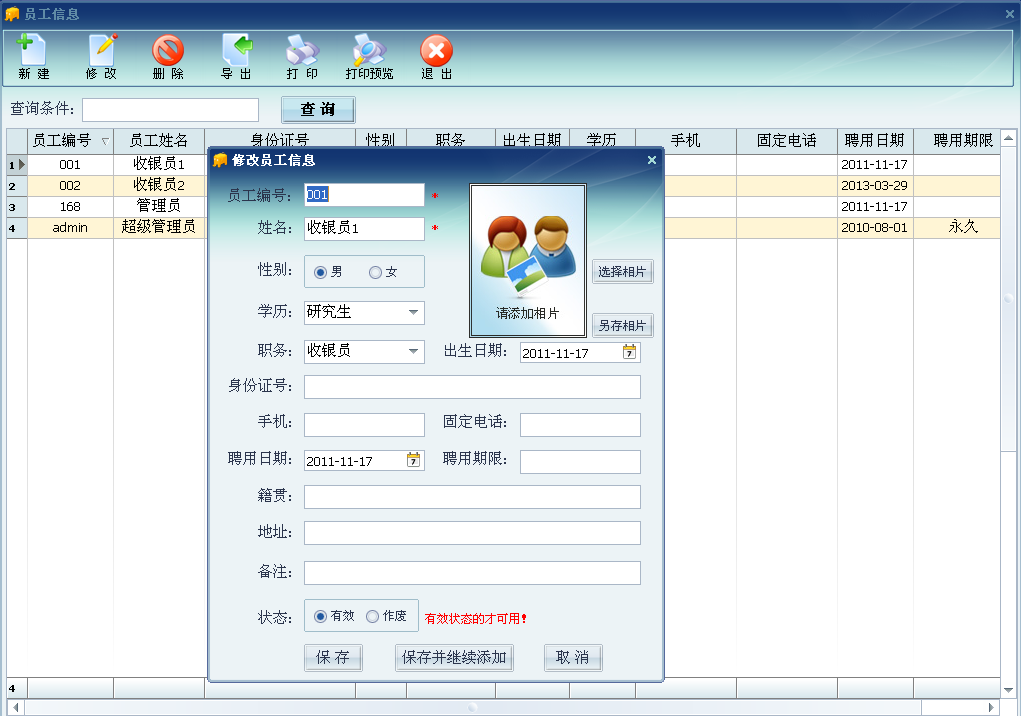Open the 聘用日期 date dropdown
This screenshot has height=716, width=1021.
coord(414,460)
